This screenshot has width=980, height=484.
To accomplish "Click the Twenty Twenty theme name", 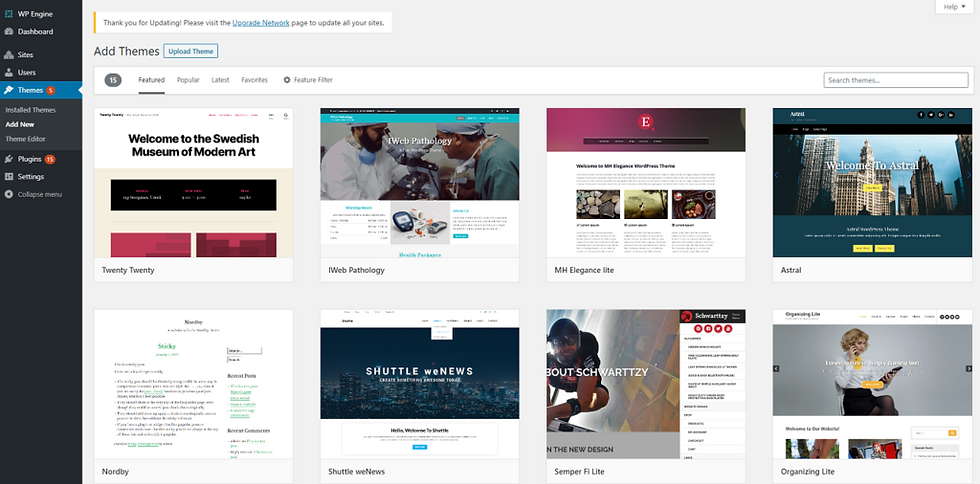I will (x=128, y=270).
